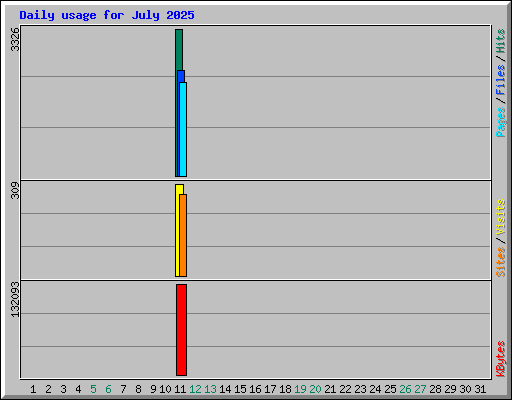512x400 pixels.
Task: Click the 309 axis value
Action: (x=15, y=190)
